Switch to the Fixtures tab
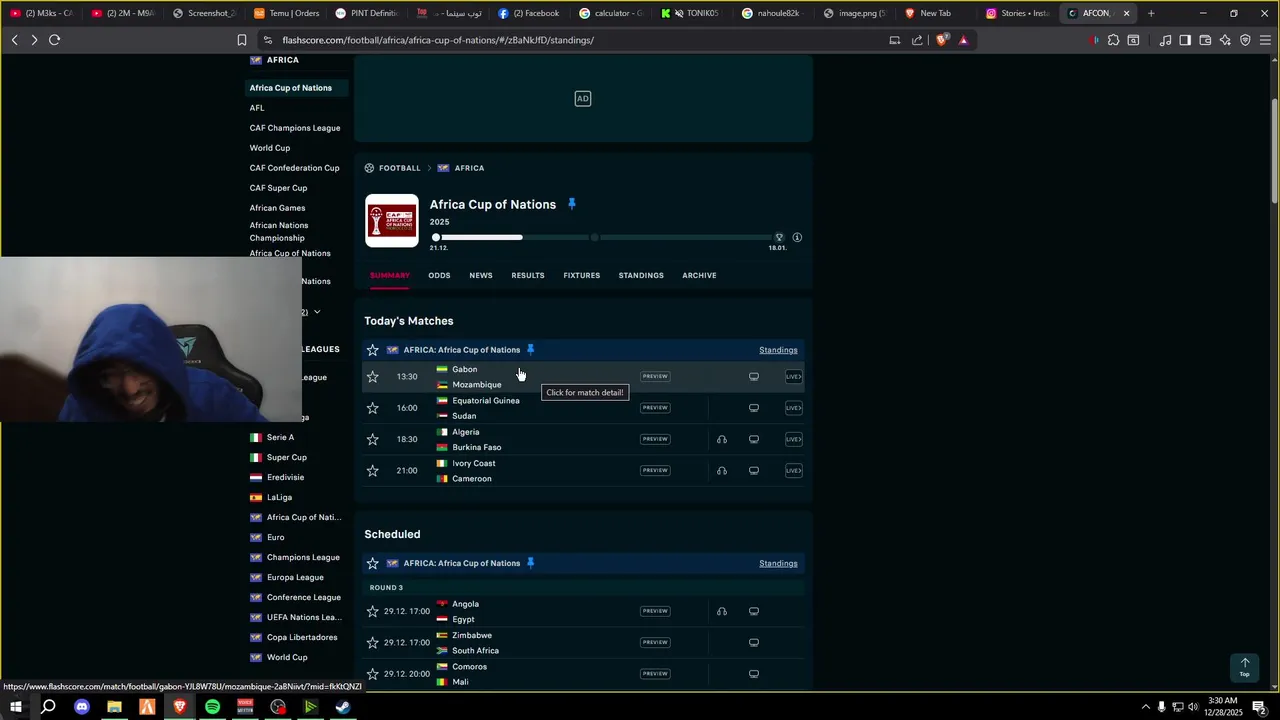 582,275
